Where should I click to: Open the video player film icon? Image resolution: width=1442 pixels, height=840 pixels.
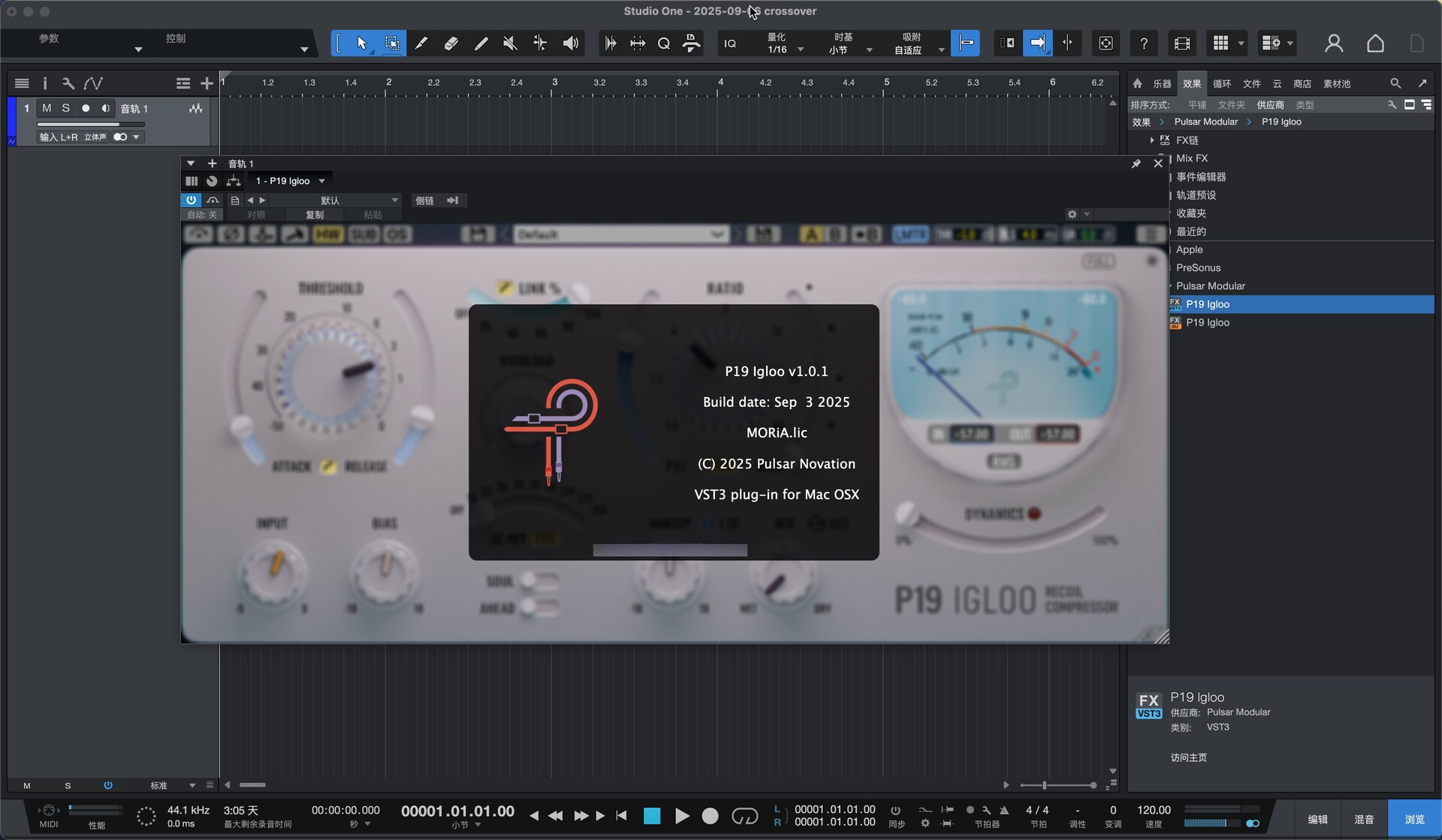point(1181,43)
